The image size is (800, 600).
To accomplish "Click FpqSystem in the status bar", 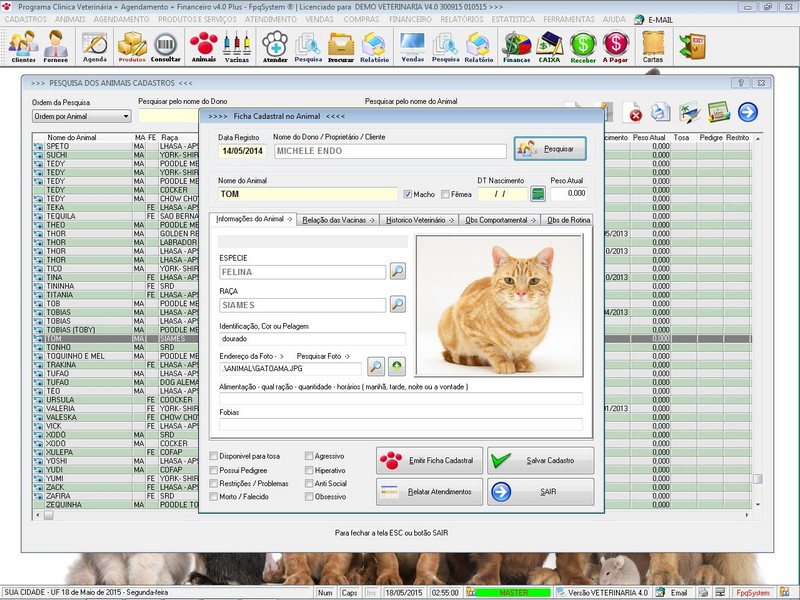I will tap(753, 592).
